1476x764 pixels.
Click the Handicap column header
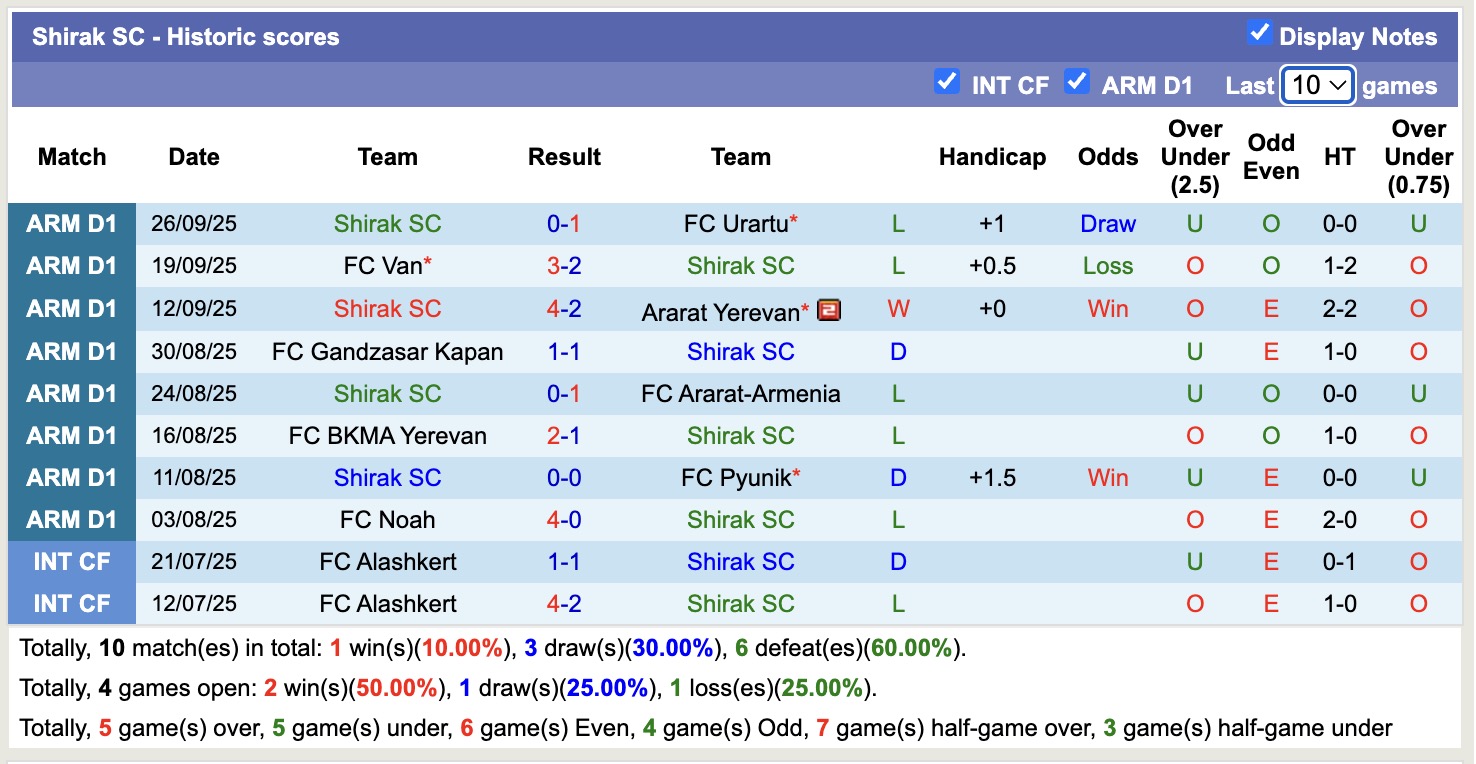pos(992,157)
